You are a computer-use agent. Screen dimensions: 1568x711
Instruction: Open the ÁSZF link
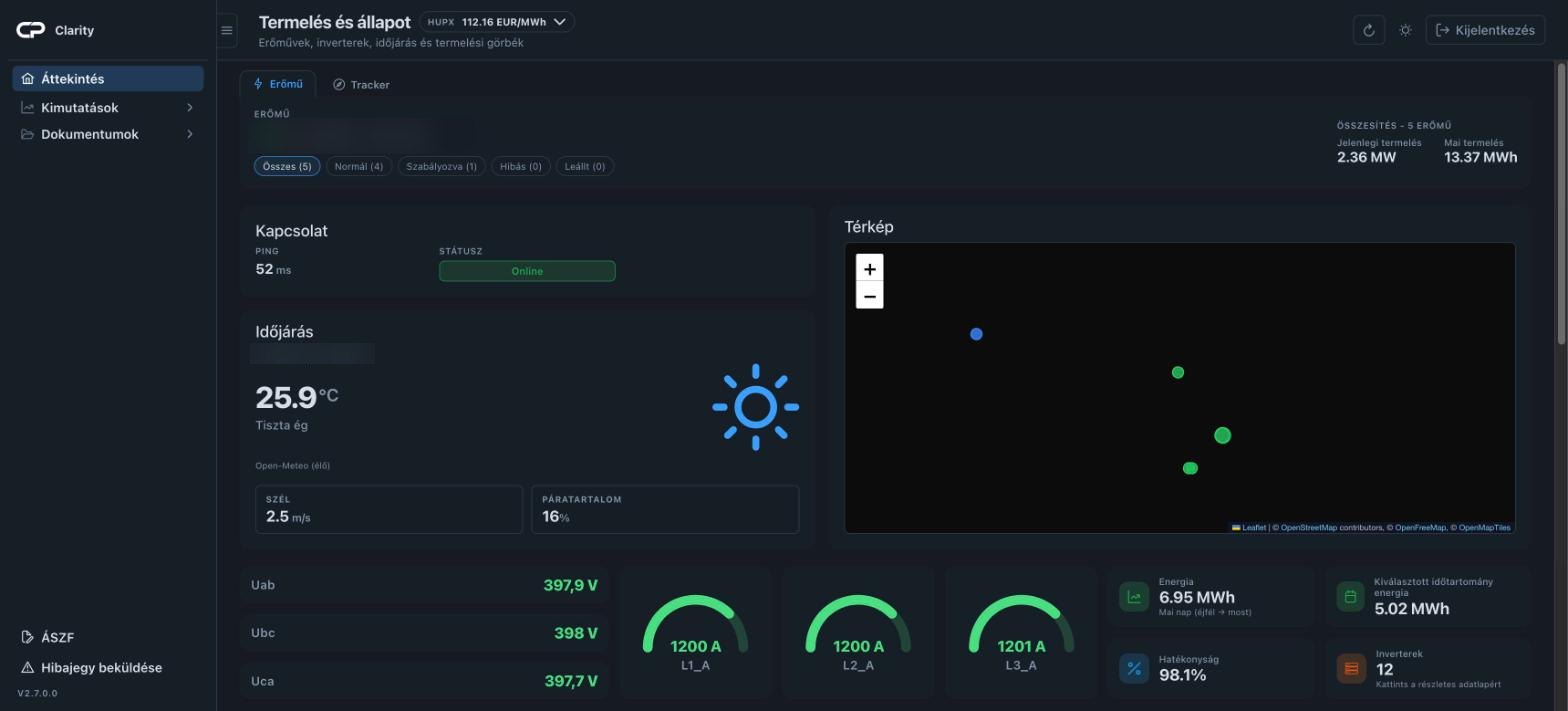48,637
